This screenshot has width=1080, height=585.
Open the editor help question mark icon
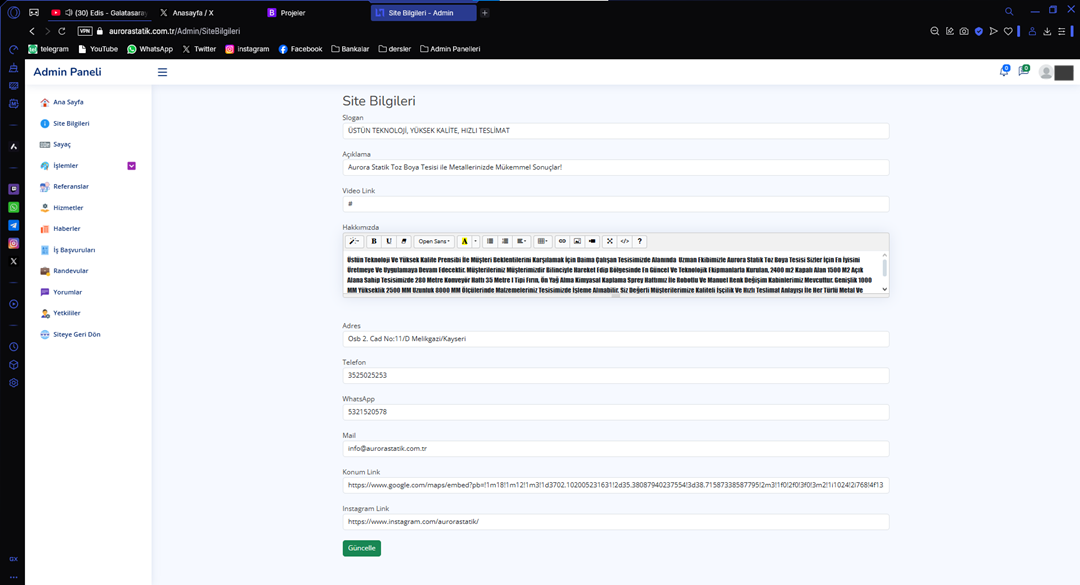pyautogui.click(x=640, y=241)
